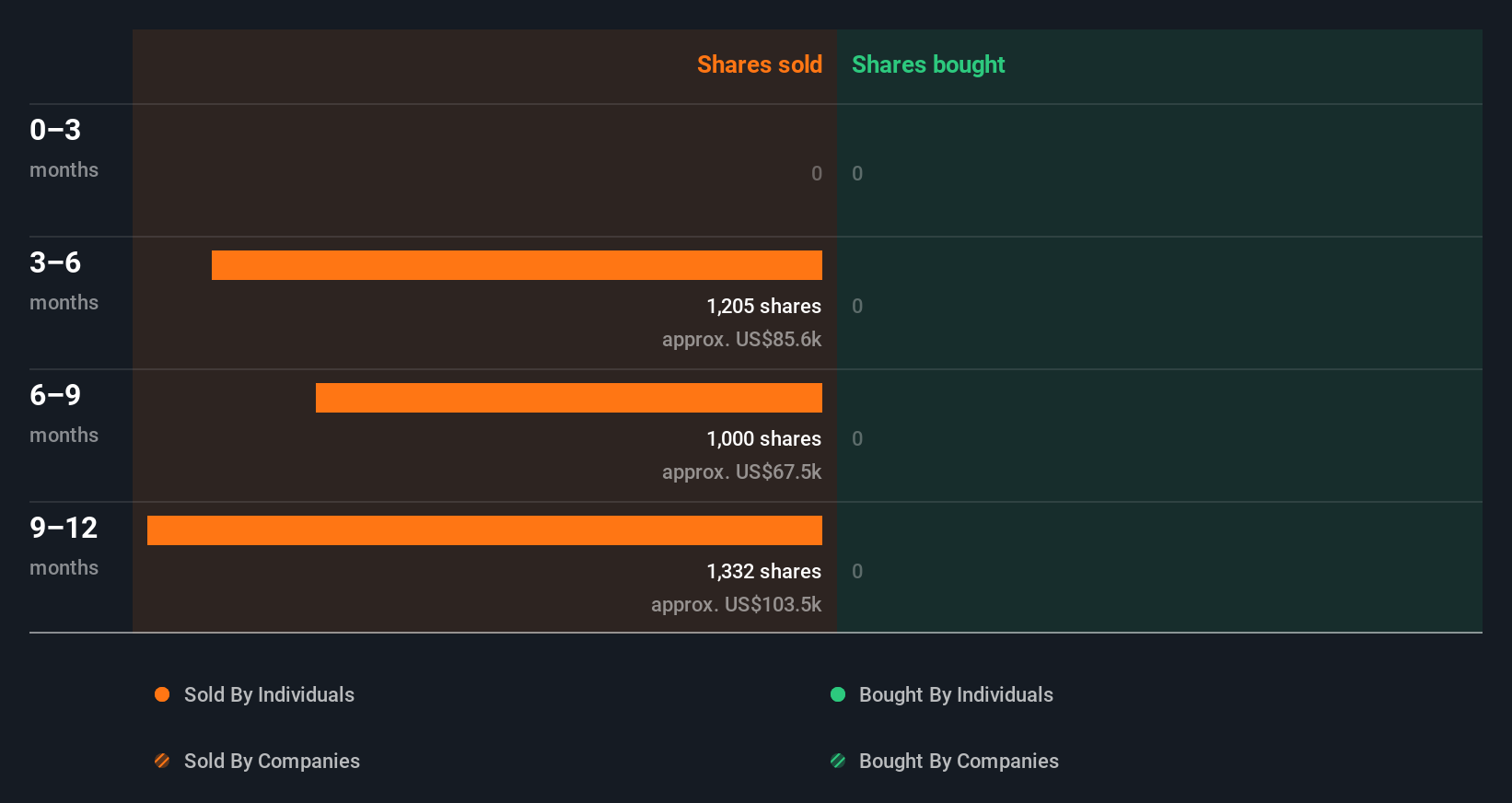Click the 9–12 months row label
The width and height of the screenshot is (1512, 803).
[64, 545]
